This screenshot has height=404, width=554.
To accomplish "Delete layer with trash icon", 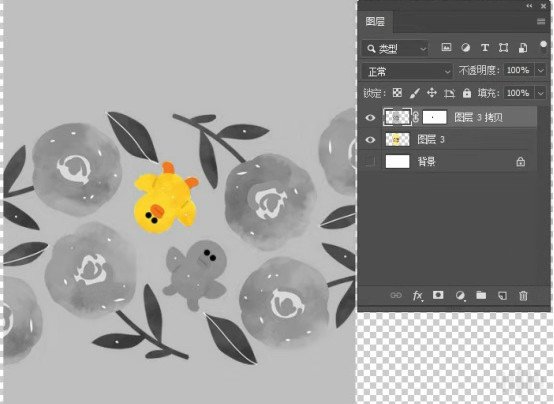I will pos(523,295).
